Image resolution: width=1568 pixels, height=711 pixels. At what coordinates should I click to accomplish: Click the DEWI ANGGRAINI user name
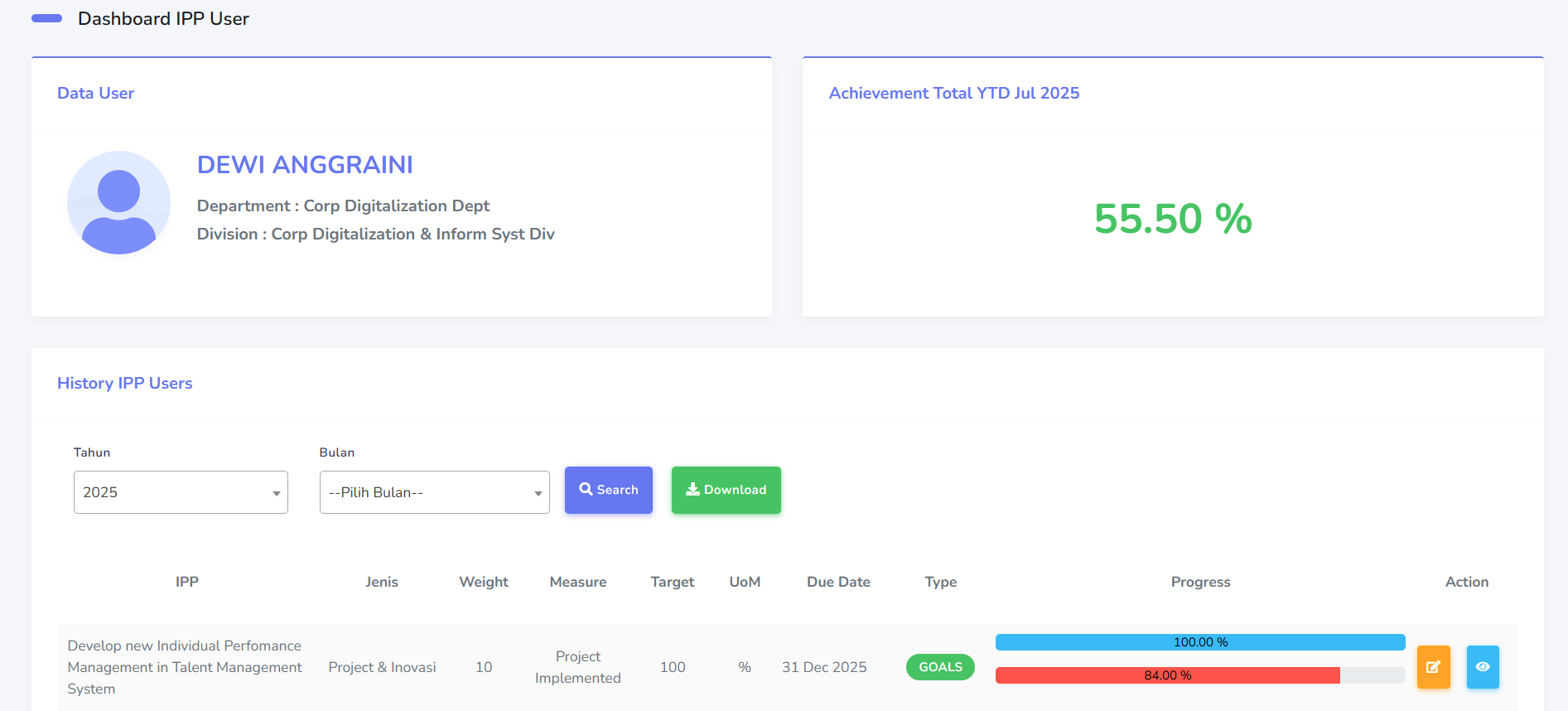305,165
